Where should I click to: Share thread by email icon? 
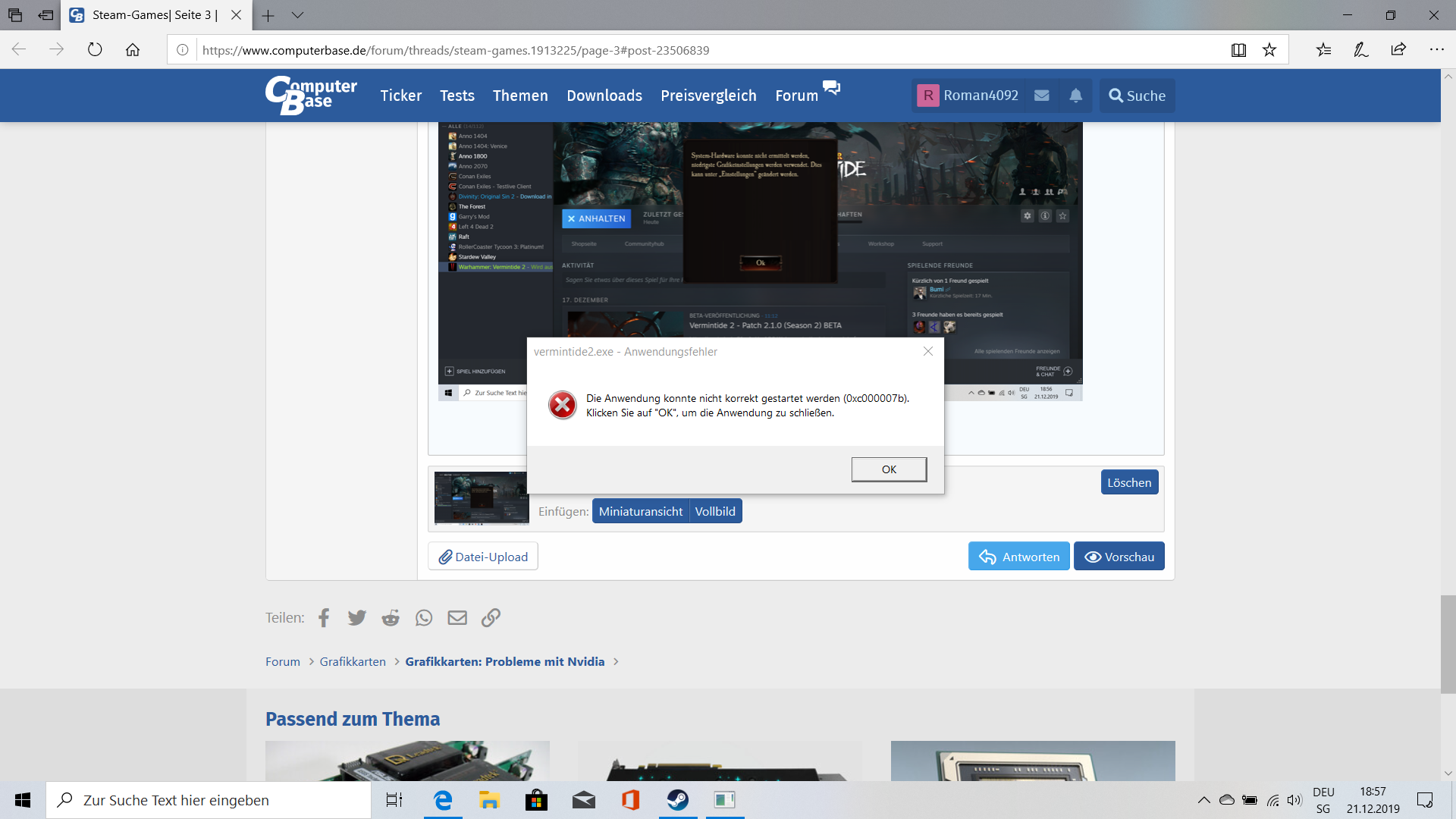457,618
